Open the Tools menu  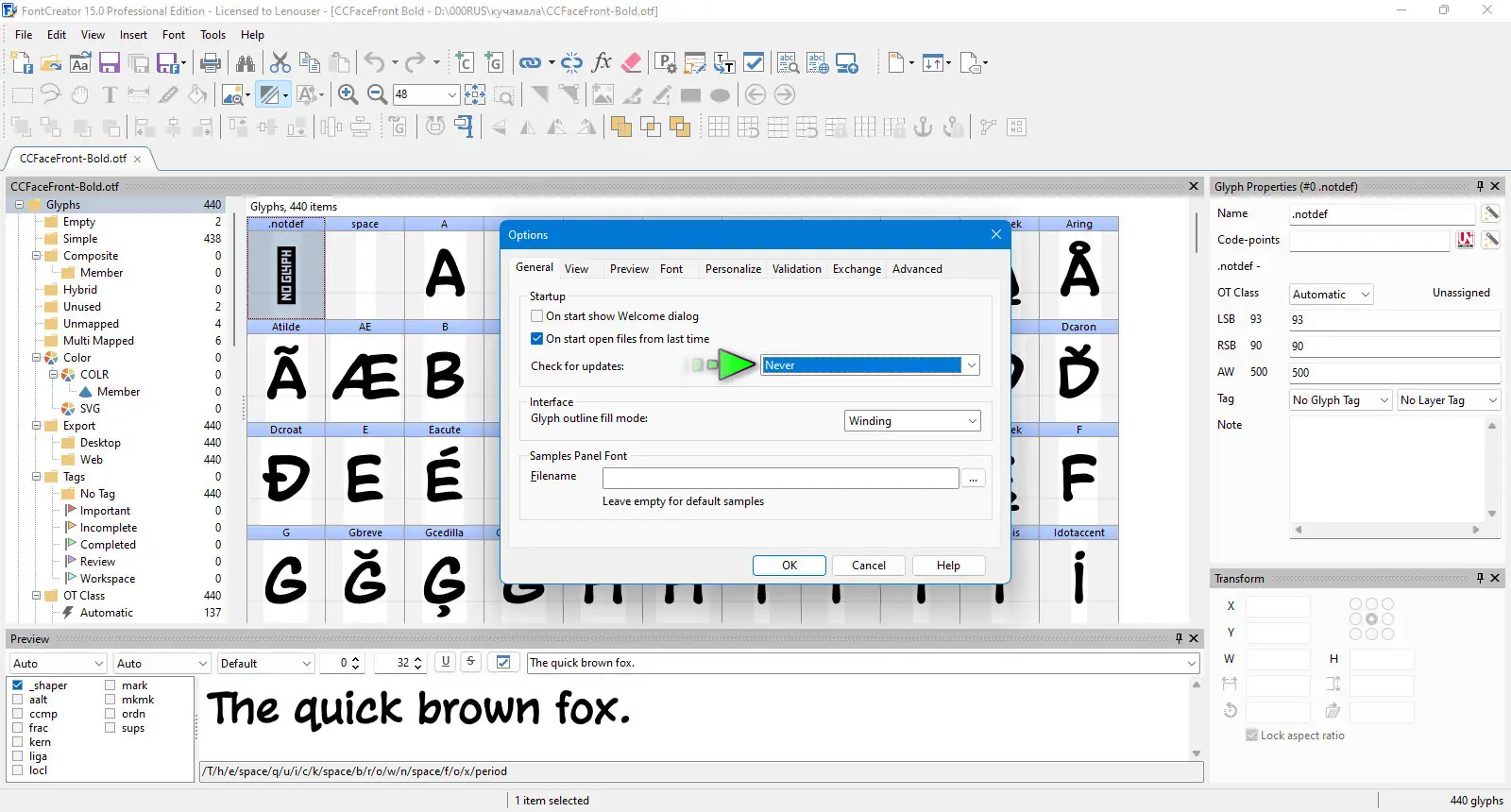[212, 35]
